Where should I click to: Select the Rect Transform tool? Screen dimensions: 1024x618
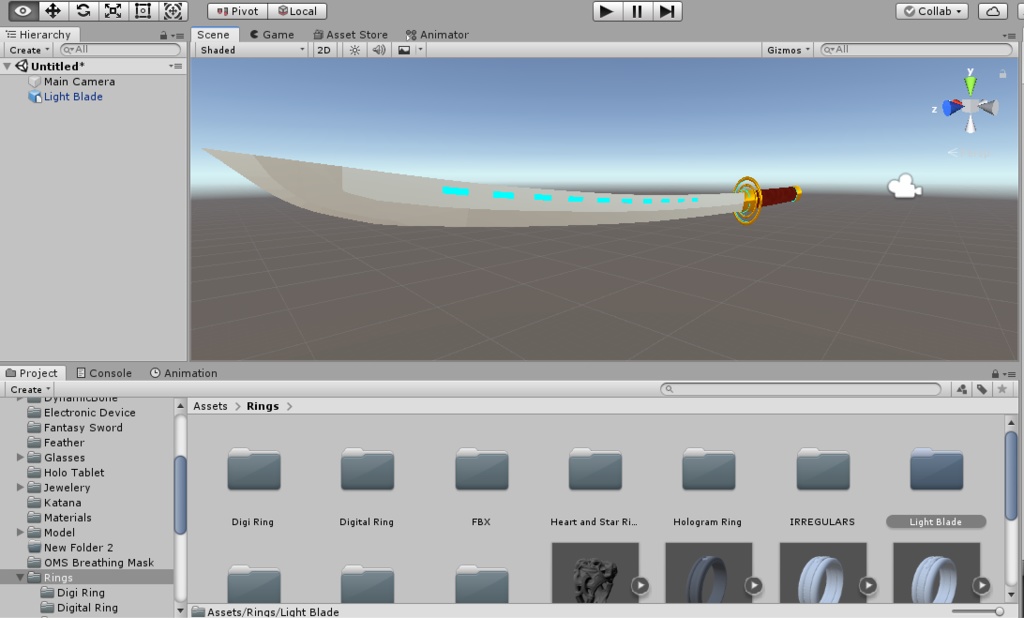point(141,11)
